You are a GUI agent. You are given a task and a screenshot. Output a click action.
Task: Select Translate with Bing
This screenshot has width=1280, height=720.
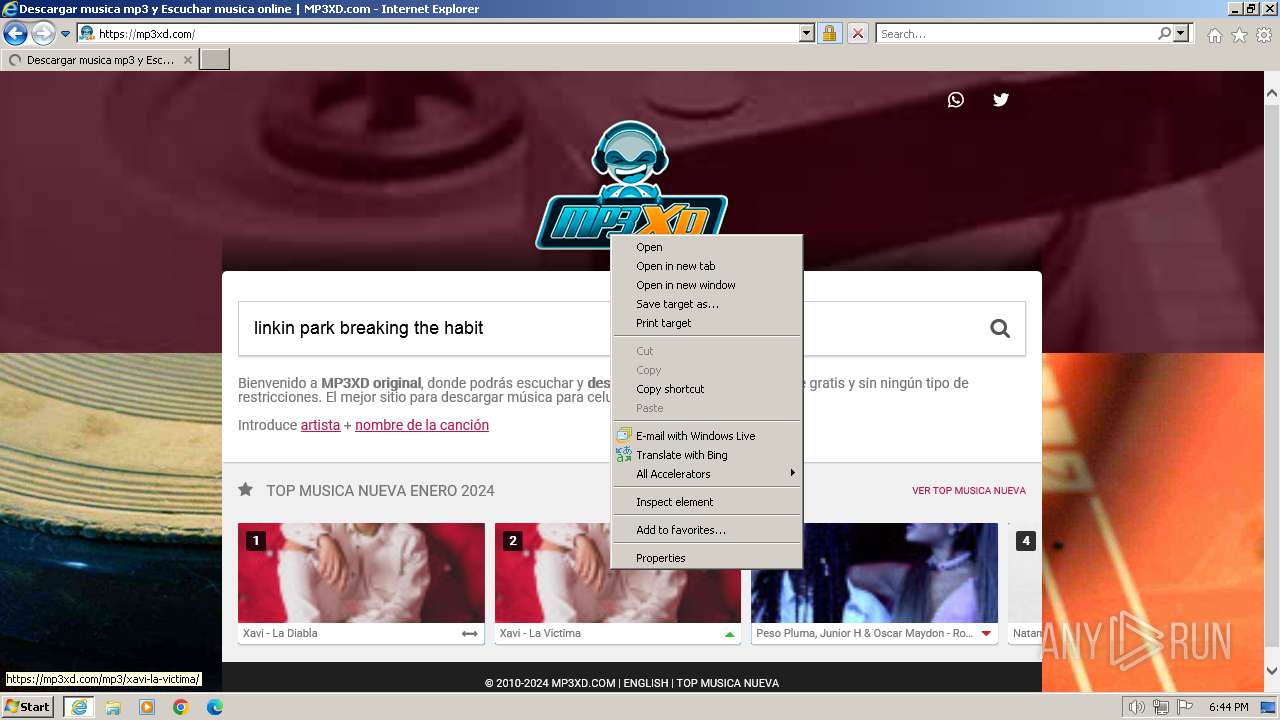[706, 455]
